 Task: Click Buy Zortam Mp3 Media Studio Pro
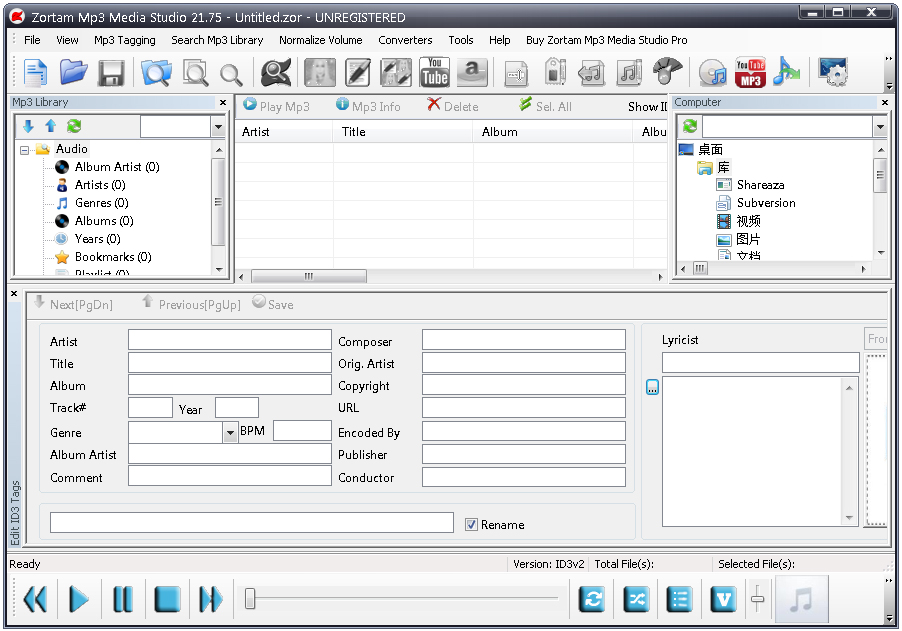click(606, 40)
